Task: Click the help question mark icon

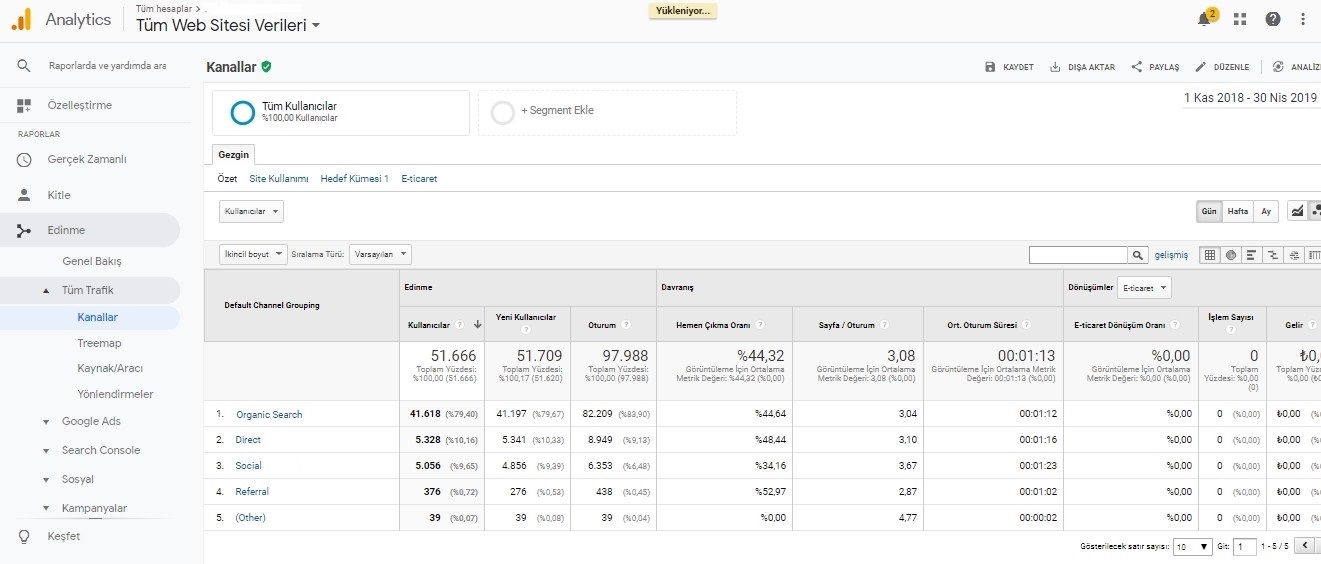Action: (x=1272, y=19)
